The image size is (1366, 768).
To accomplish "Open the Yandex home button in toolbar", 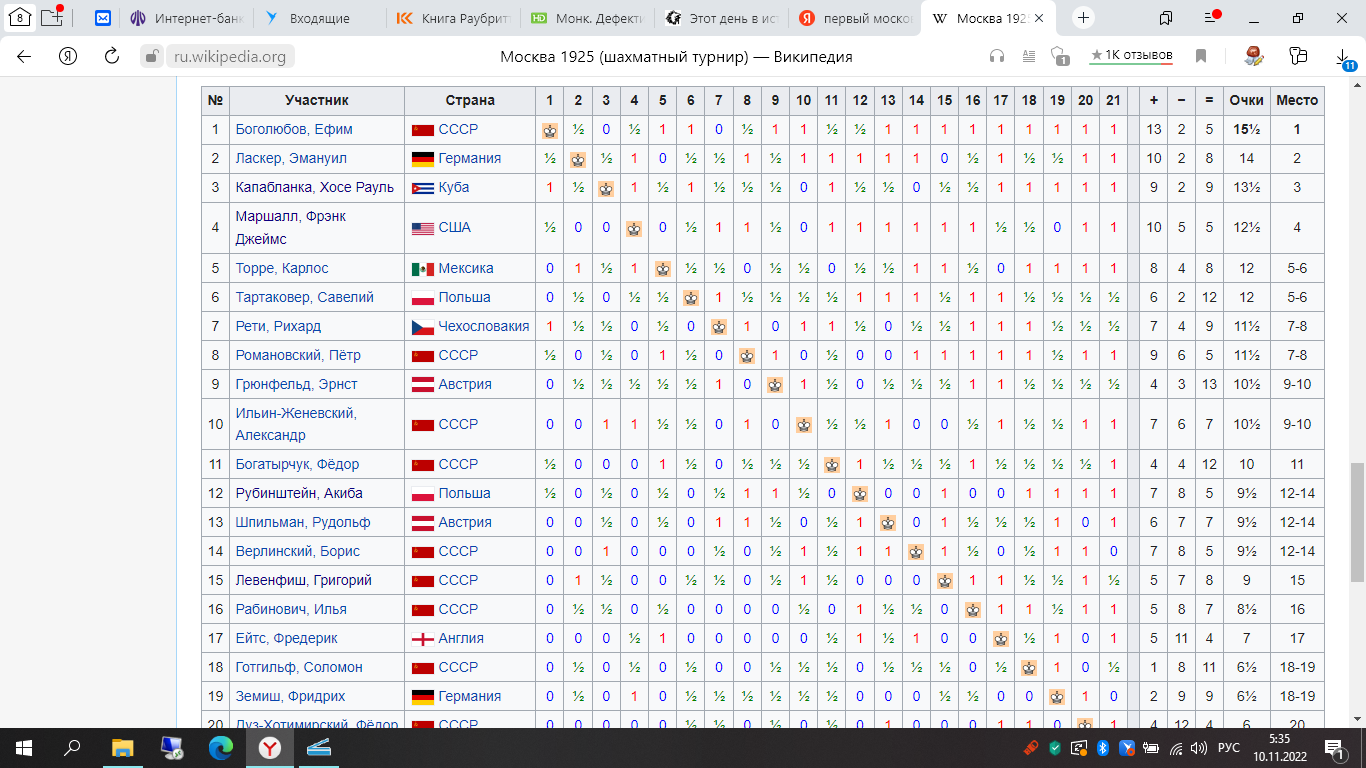I will click(68, 56).
